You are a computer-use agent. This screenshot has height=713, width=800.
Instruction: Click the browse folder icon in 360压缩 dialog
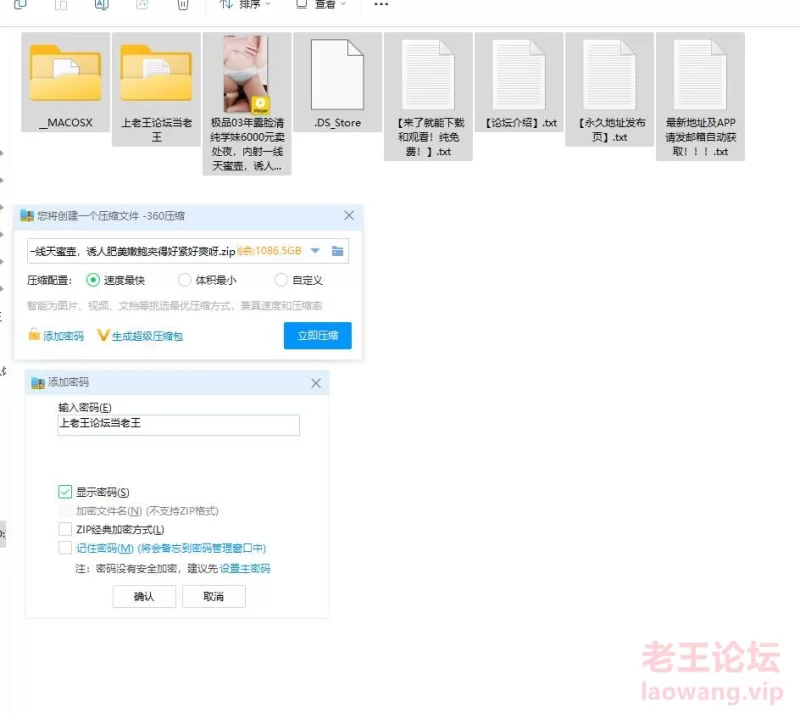tap(338, 251)
